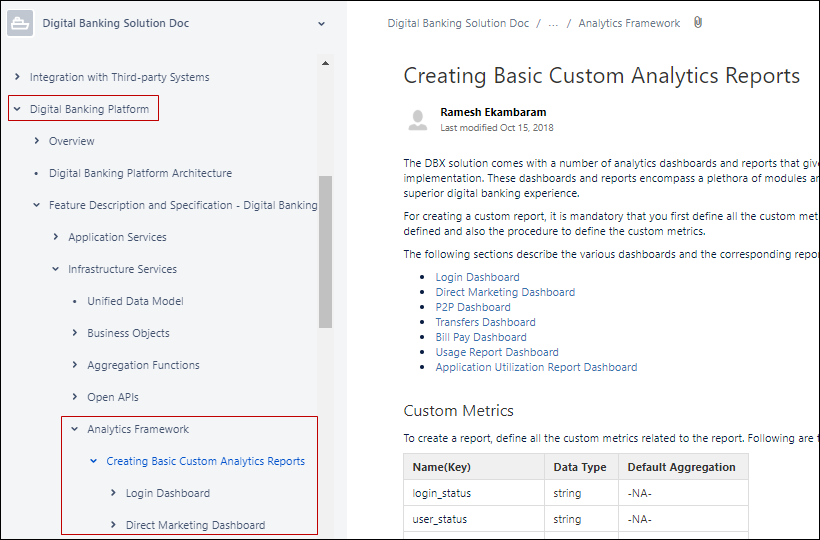
Task: Open Analytics Framework in sidebar tree
Action: [138, 429]
